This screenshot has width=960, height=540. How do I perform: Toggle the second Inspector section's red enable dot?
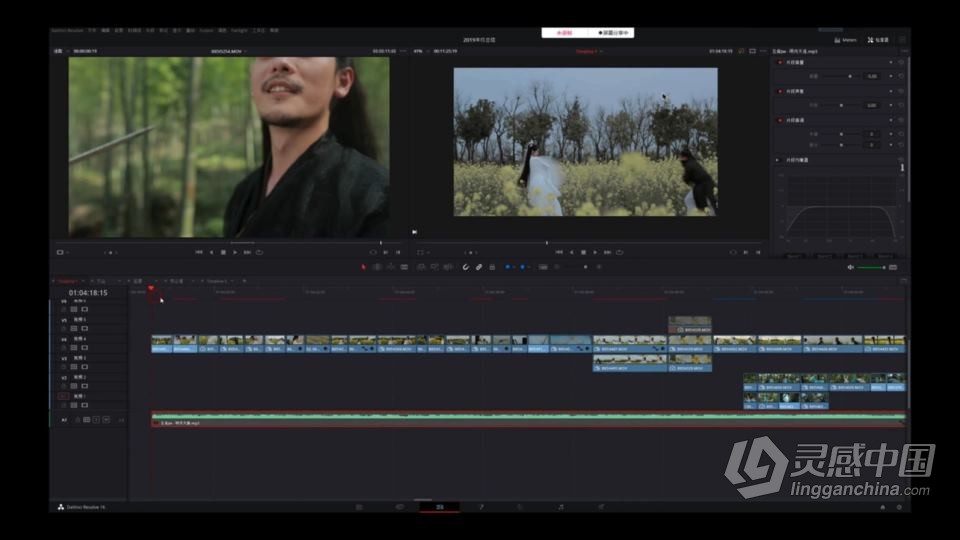(x=779, y=91)
